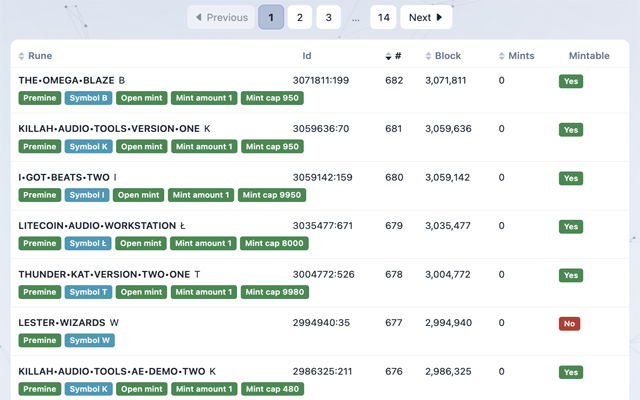
Task: Select current page 1 button
Action: tap(271, 17)
